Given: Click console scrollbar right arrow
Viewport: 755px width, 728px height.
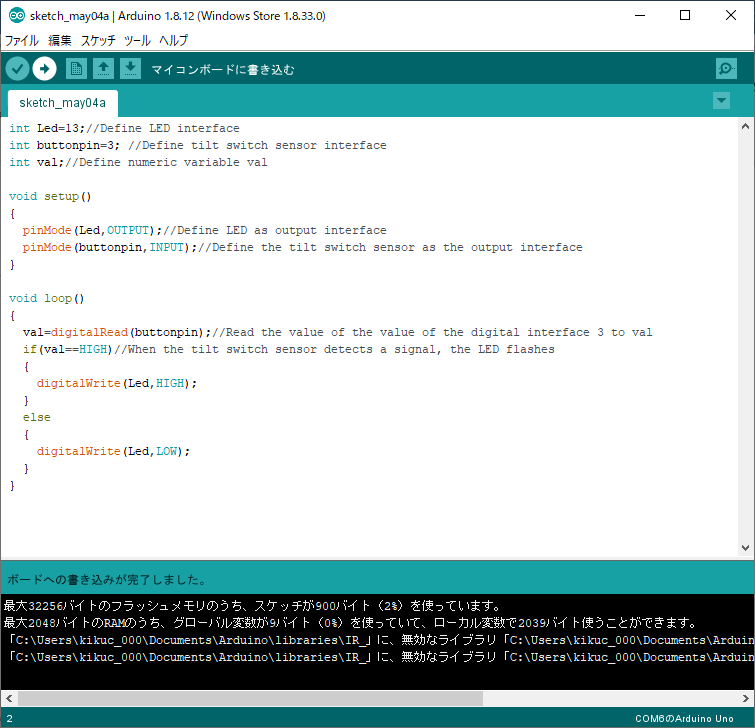Looking at the screenshot, I should point(745,698).
